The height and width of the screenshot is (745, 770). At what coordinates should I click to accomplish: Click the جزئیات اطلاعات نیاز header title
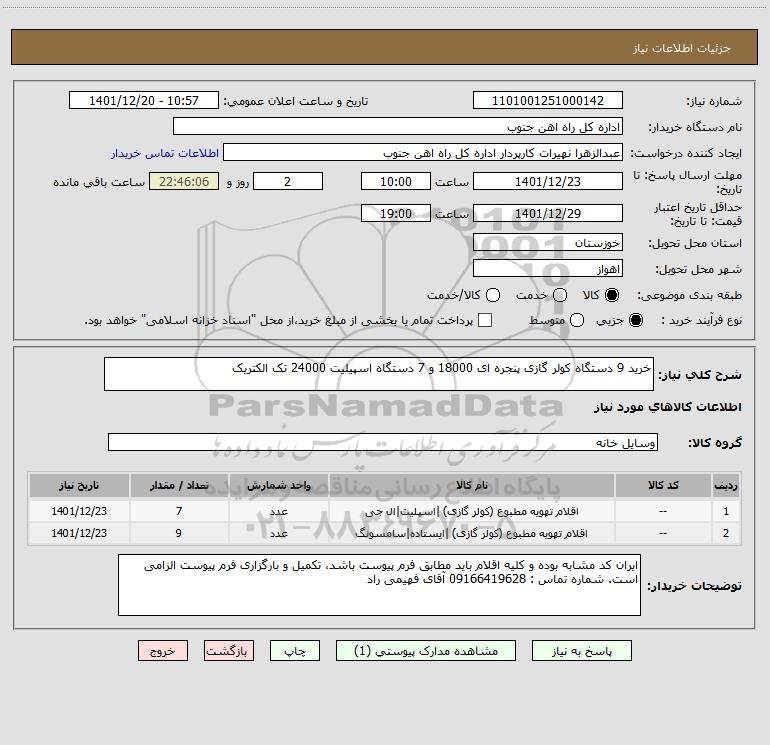click(682, 48)
